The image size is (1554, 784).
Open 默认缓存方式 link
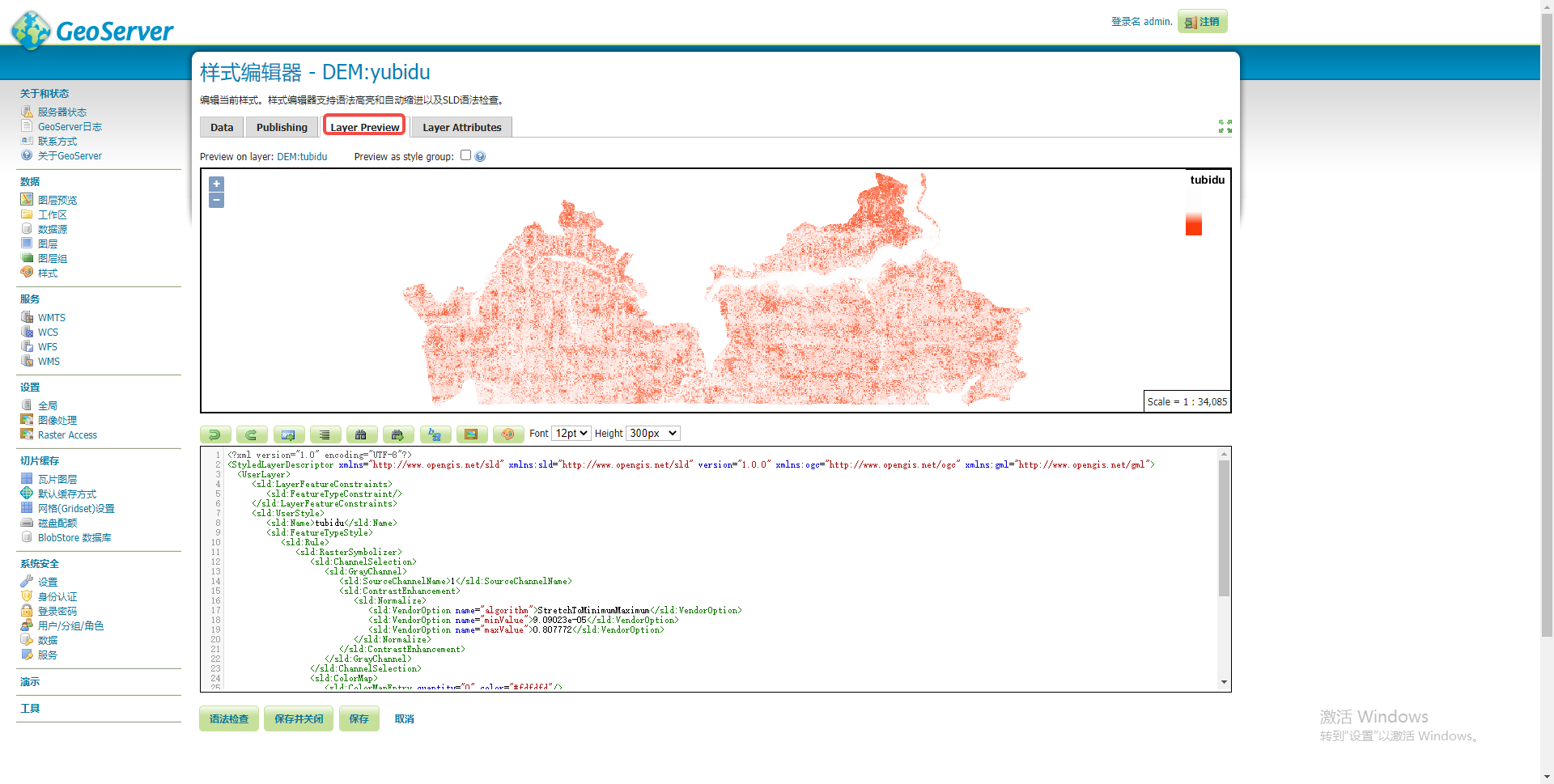pos(67,494)
